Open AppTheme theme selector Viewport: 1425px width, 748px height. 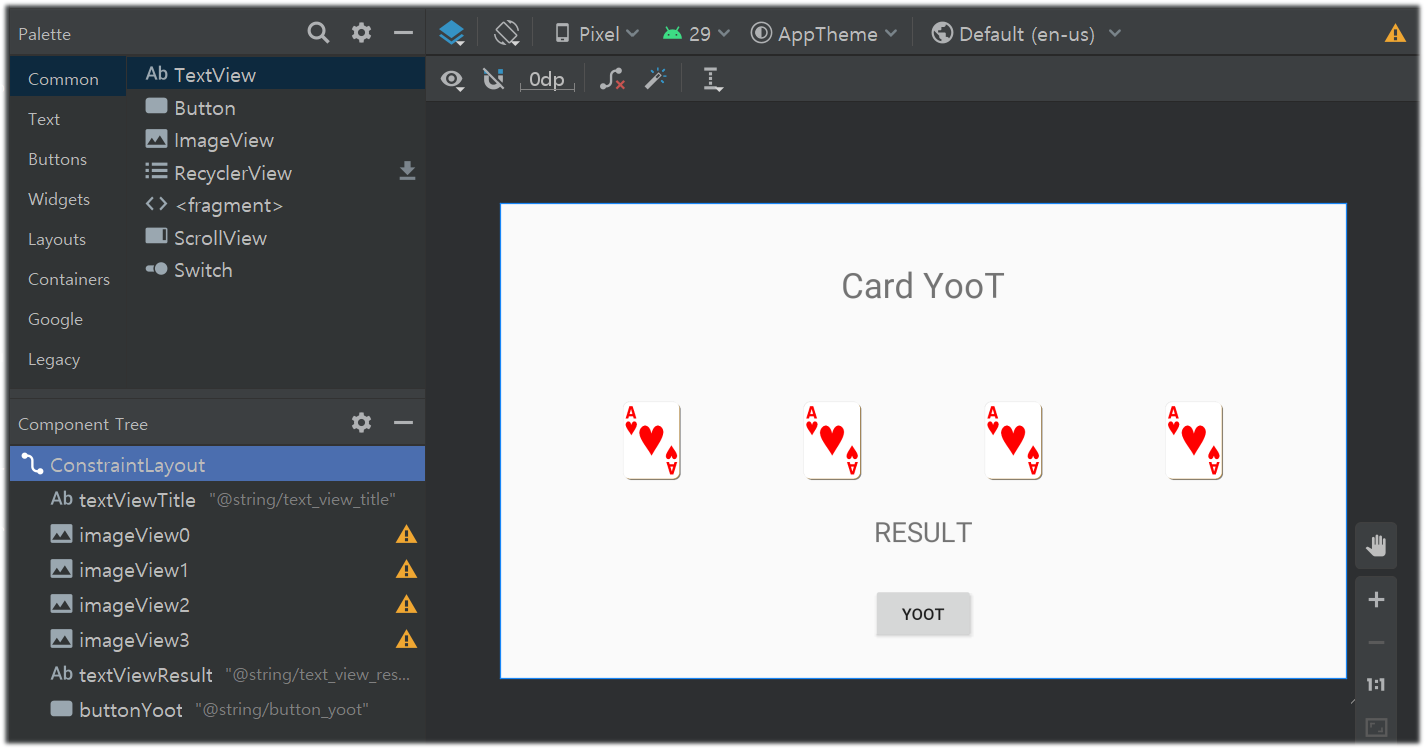point(824,33)
